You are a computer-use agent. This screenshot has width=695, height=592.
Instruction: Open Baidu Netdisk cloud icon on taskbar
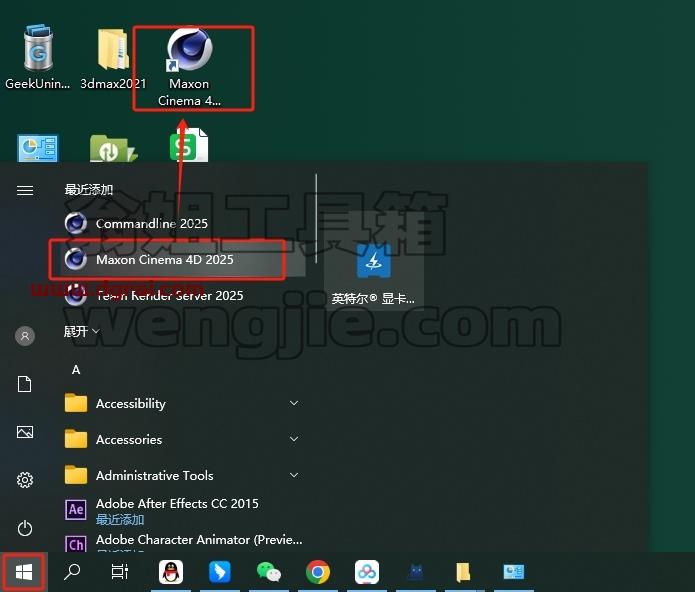(367, 572)
